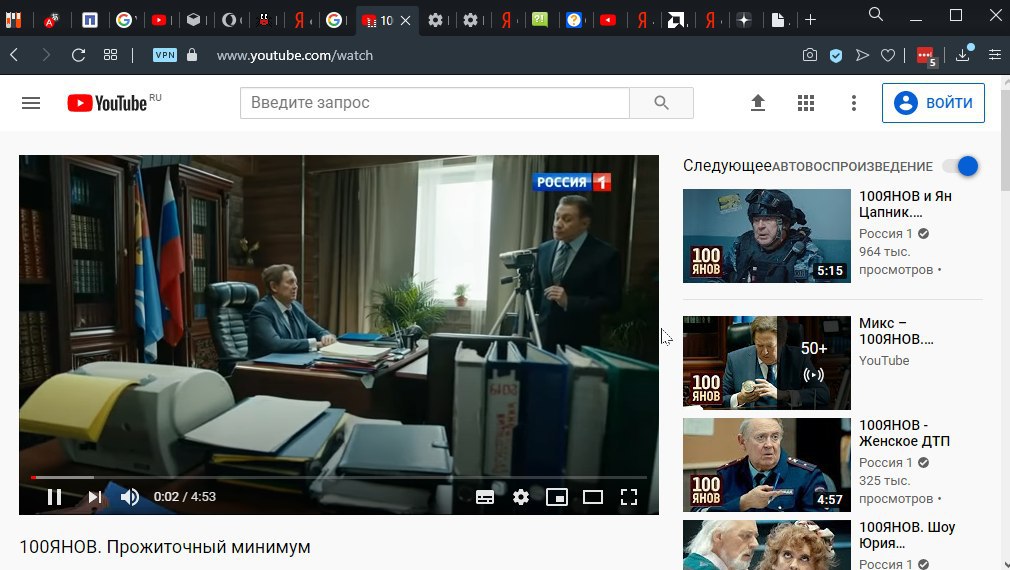Go back in browser history
Viewport: 1010px width, 570px height.
(14, 55)
